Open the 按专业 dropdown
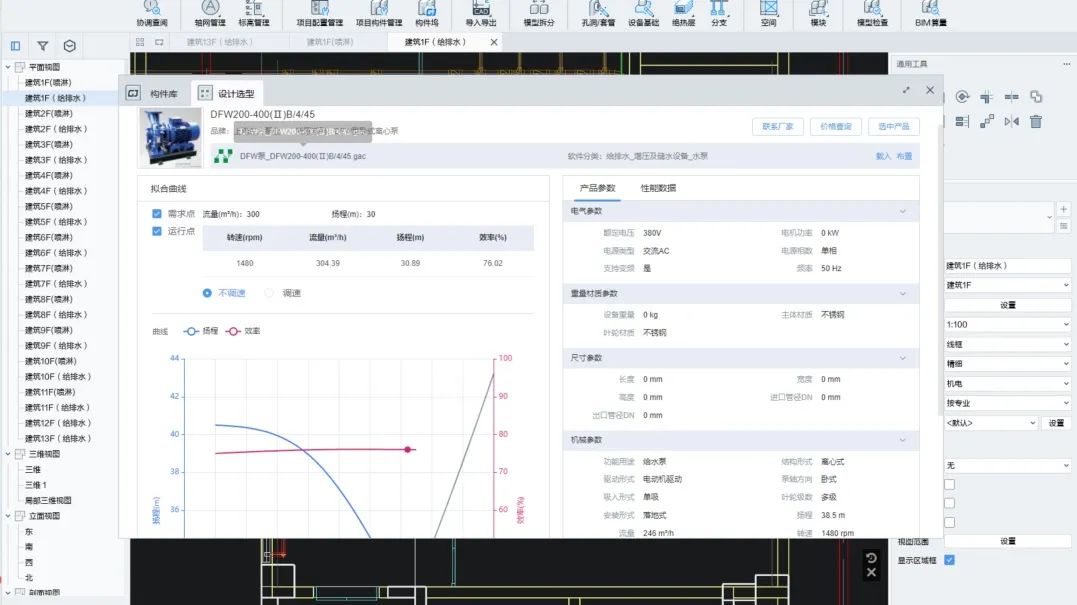This screenshot has width=1077, height=605. tap(1007, 403)
